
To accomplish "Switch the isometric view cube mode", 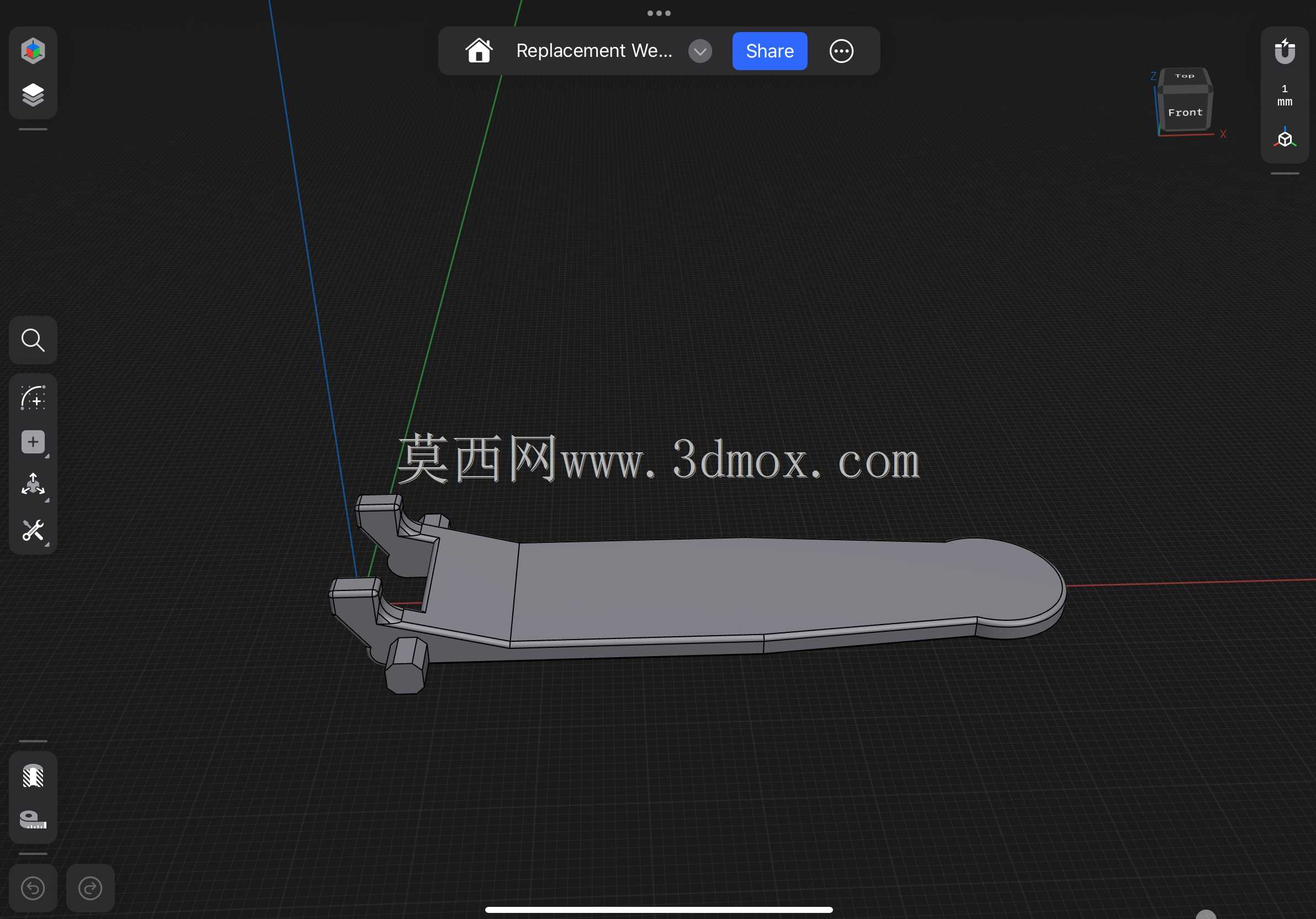I will 1285,138.
